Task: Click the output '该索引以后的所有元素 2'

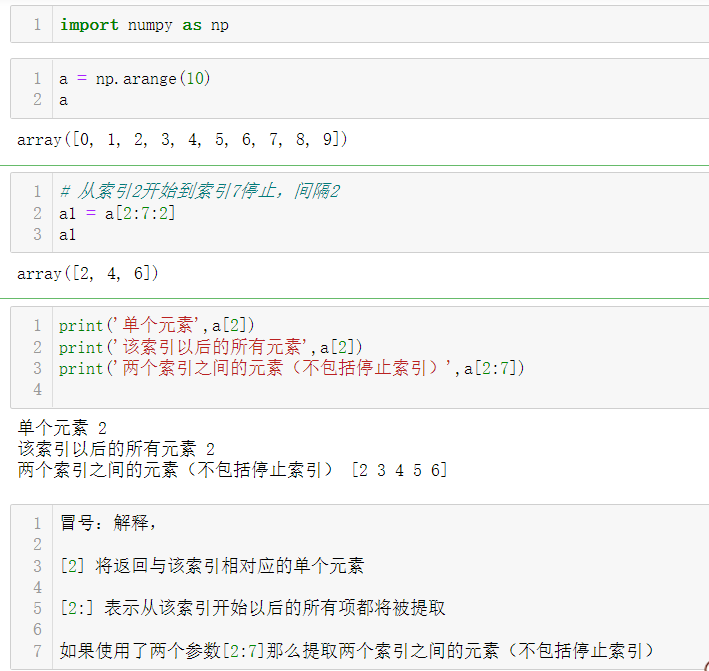Action: point(116,449)
